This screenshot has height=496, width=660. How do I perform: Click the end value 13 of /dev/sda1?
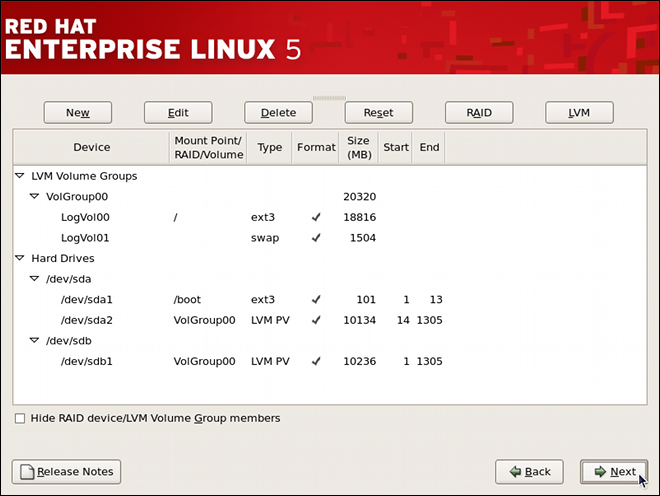pos(436,300)
